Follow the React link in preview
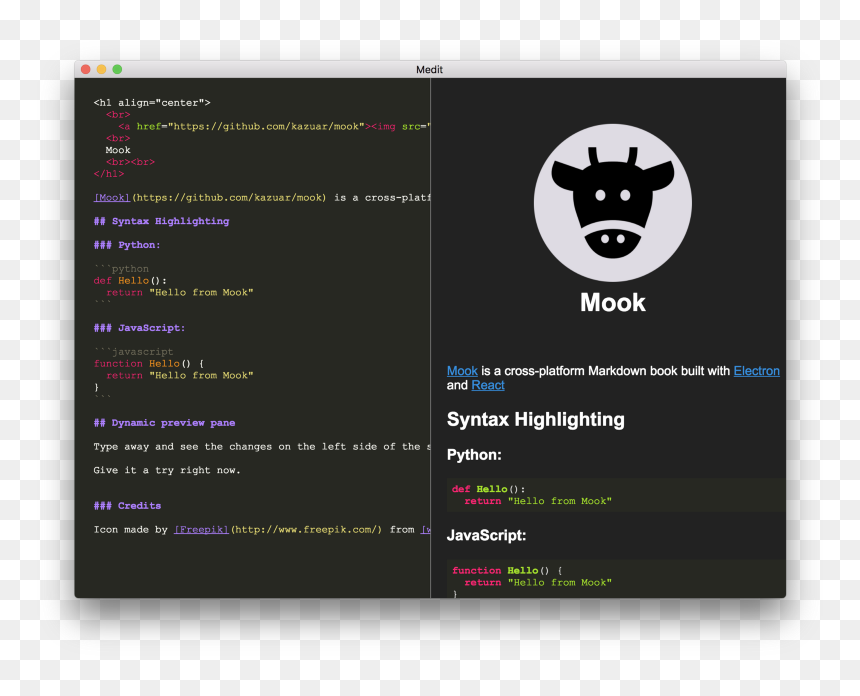The height and width of the screenshot is (696, 860). click(x=488, y=386)
